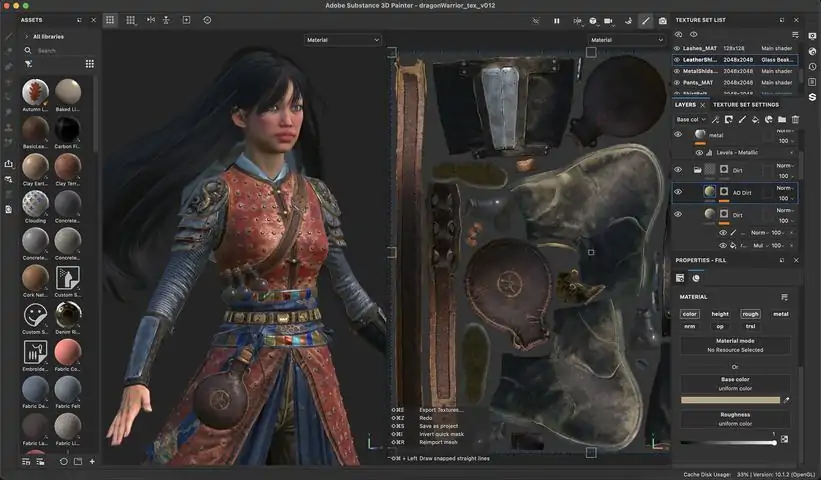
Task: Click the document resources icon in left sidebar
Action: point(8,209)
